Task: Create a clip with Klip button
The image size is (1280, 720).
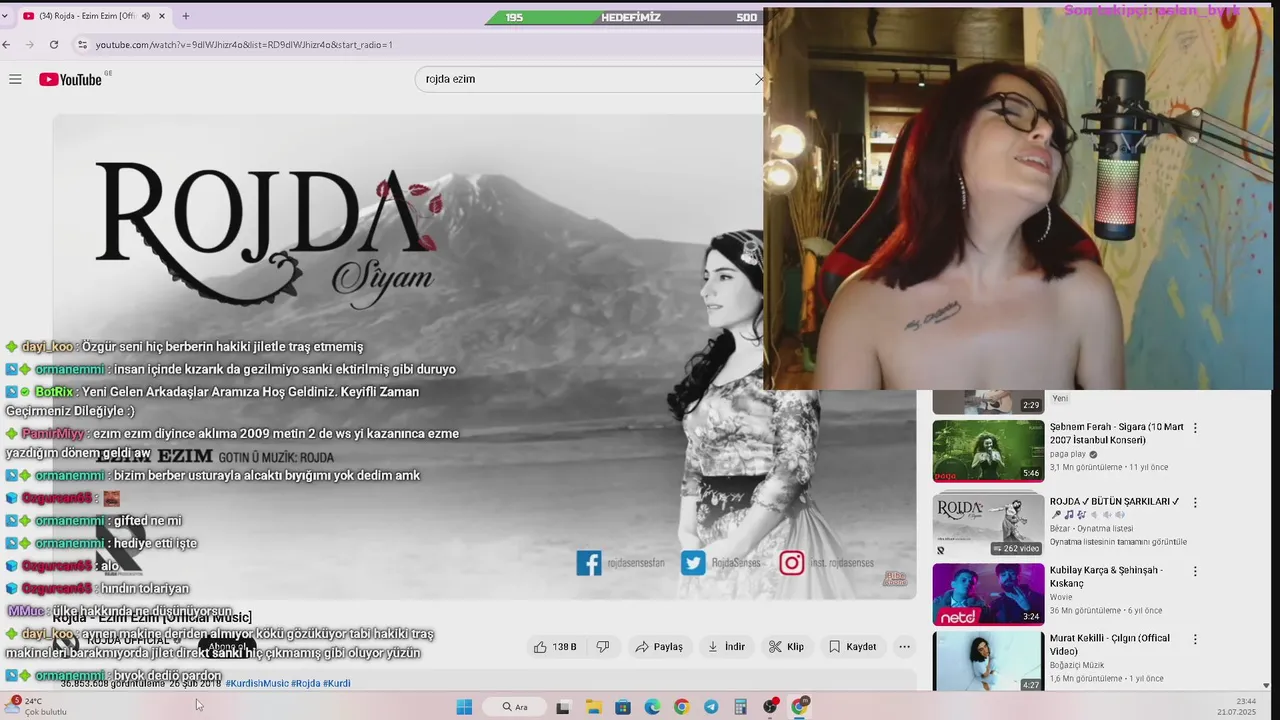Action: [786, 647]
